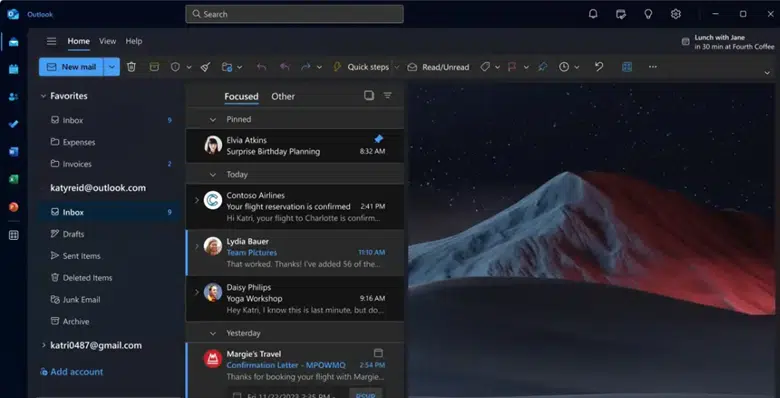780x398 pixels.
Task: Collapse the Favorites section
Action: 43,96
